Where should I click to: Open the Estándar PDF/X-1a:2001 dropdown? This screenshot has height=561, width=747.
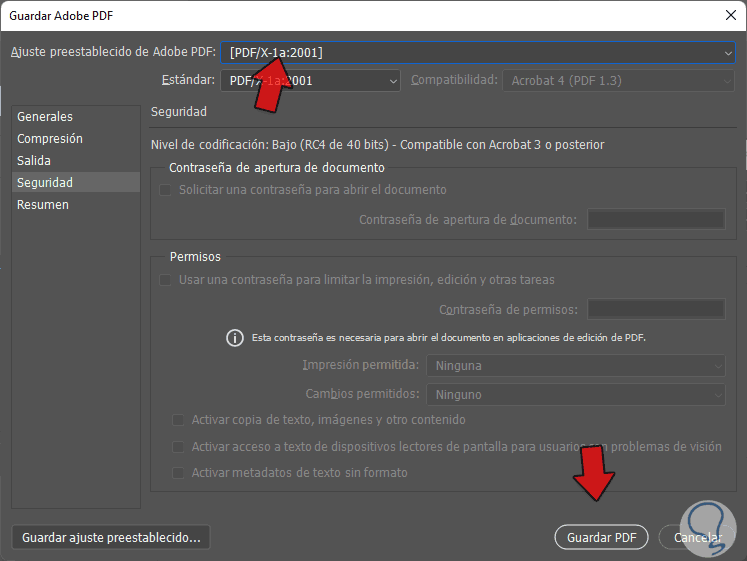coord(310,80)
